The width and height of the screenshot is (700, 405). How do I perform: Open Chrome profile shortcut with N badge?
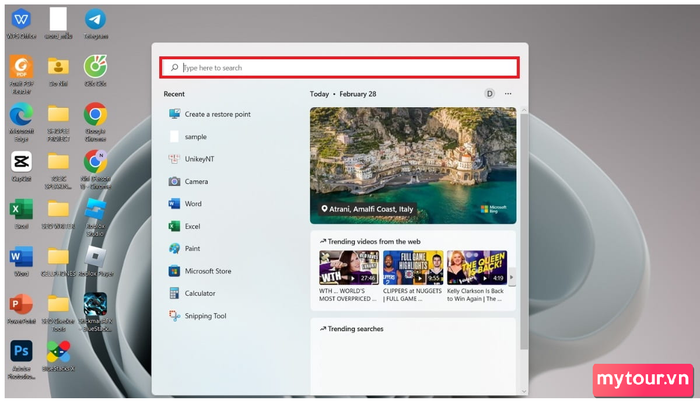(95, 162)
